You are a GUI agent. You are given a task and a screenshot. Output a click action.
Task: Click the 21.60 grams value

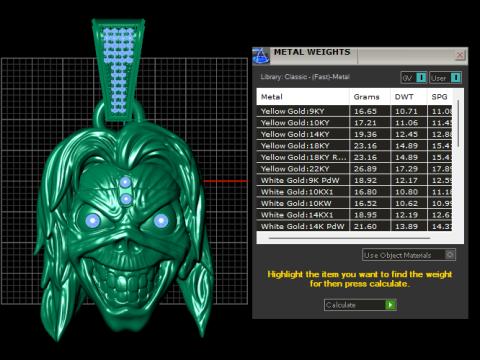365,226
